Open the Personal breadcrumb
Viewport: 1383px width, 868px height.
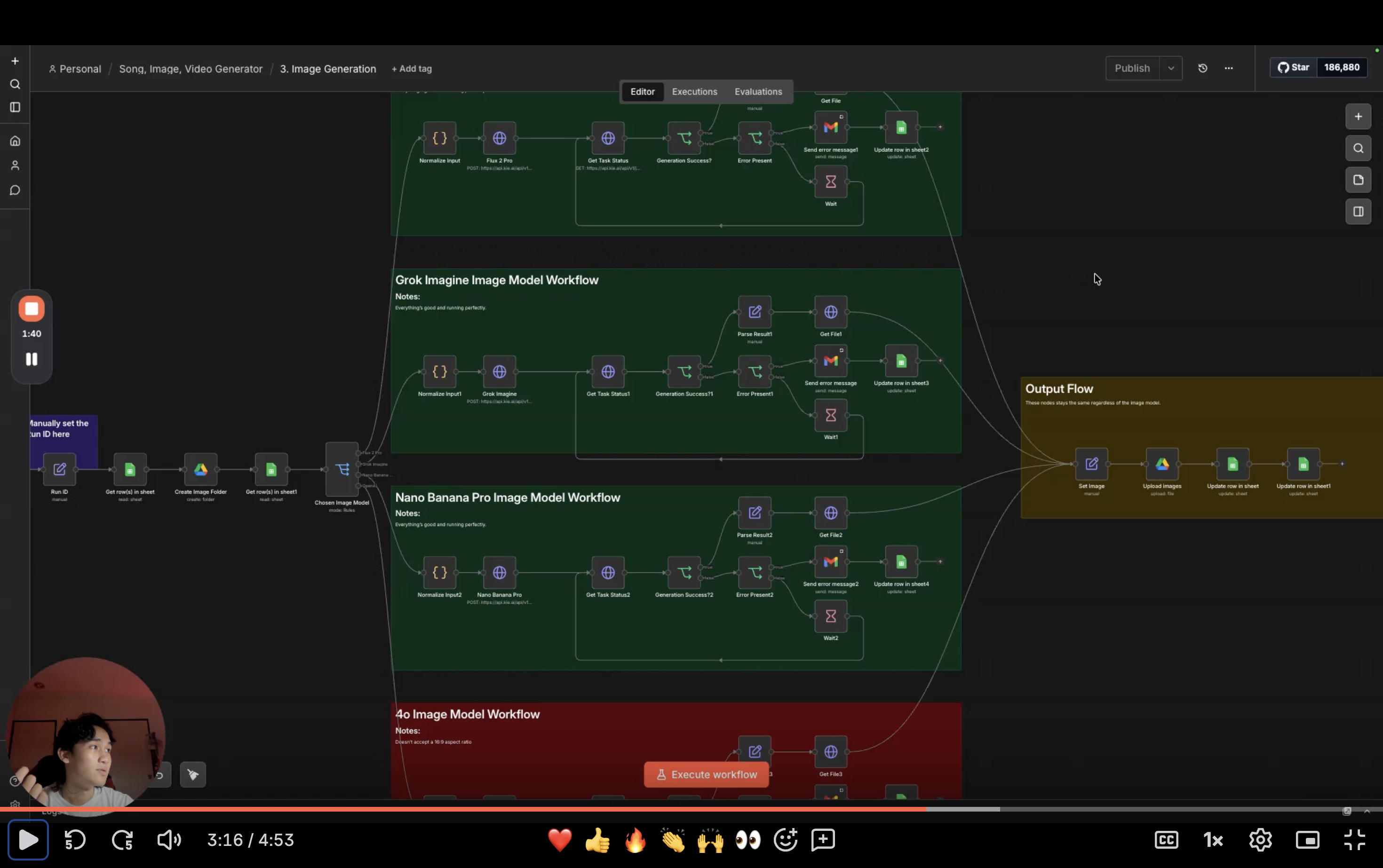75,69
